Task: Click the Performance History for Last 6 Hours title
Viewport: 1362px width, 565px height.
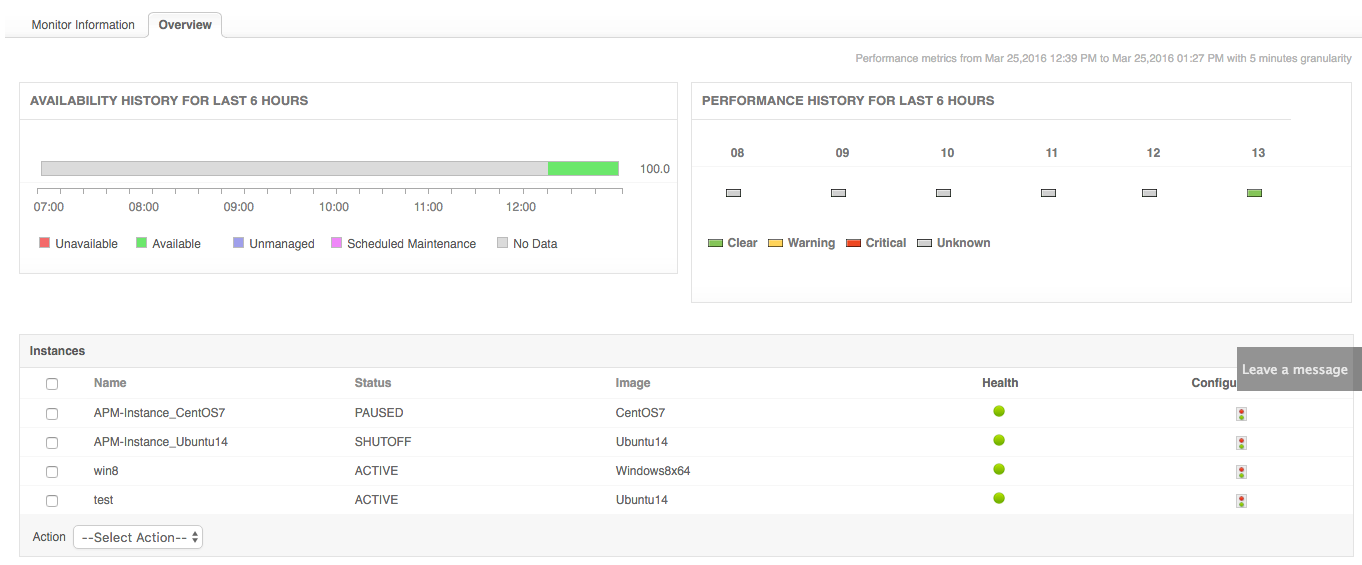Action: 848,101
